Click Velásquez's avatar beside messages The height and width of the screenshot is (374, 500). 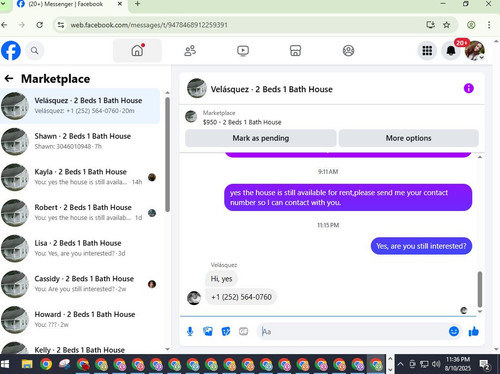click(x=194, y=298)
